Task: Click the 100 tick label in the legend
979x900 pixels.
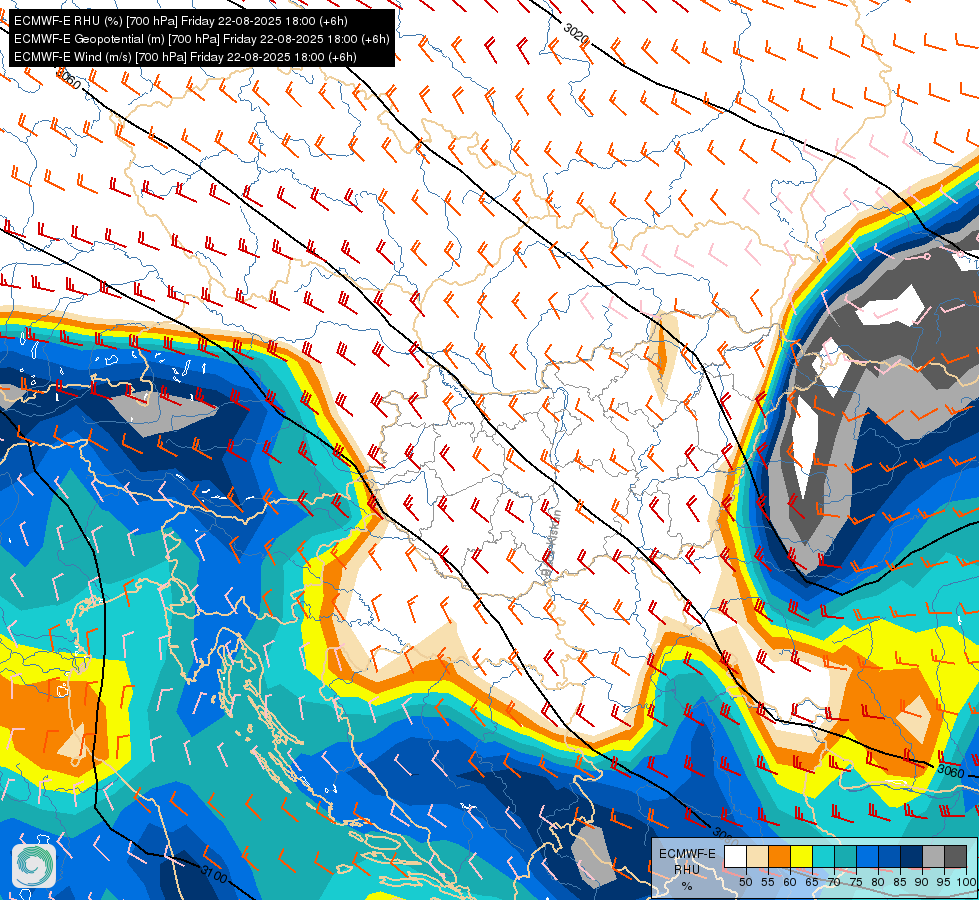Action: coord(967,882)
